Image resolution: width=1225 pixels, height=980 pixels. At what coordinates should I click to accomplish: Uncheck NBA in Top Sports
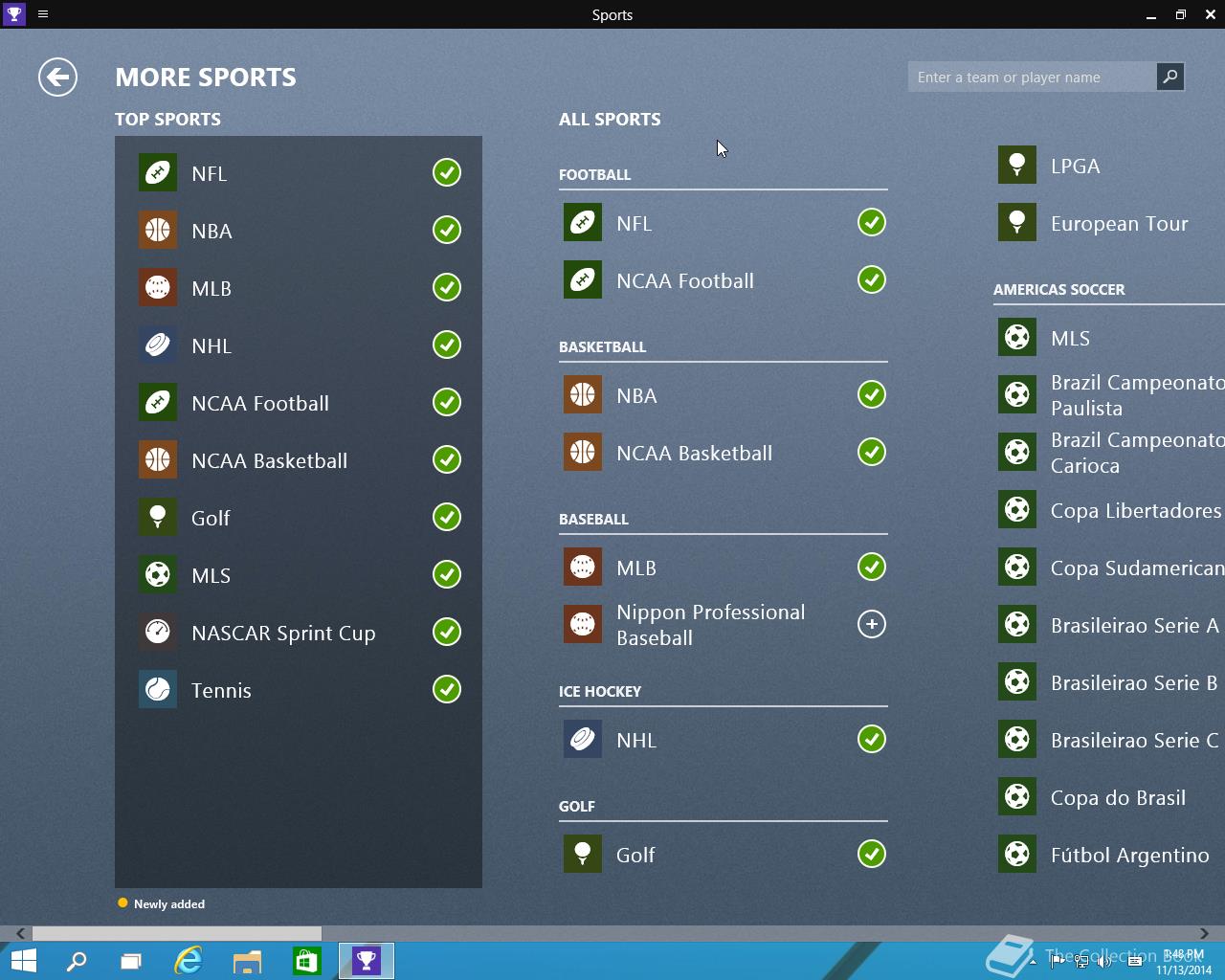pos(447,230)
